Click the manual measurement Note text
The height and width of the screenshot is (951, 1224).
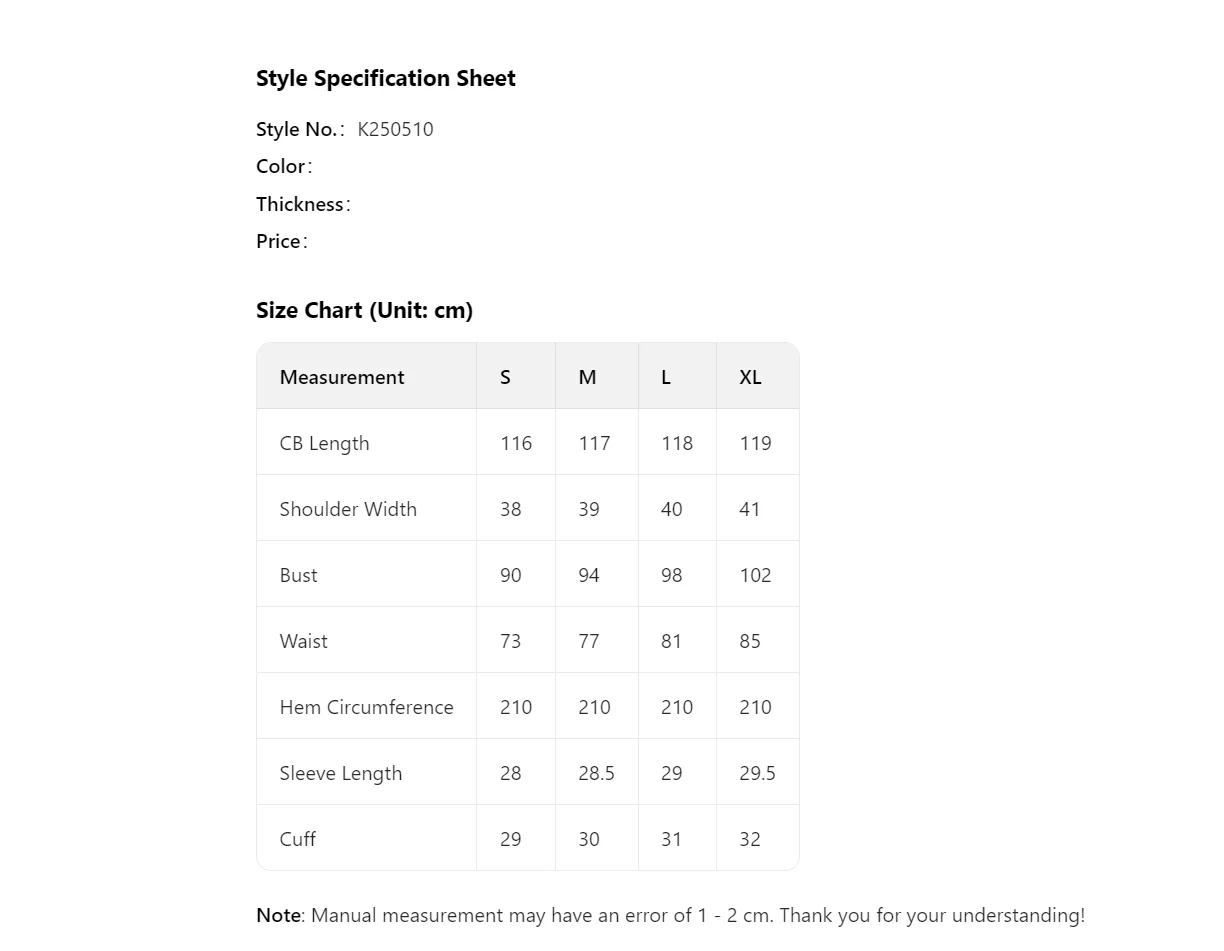coord(670,916)
